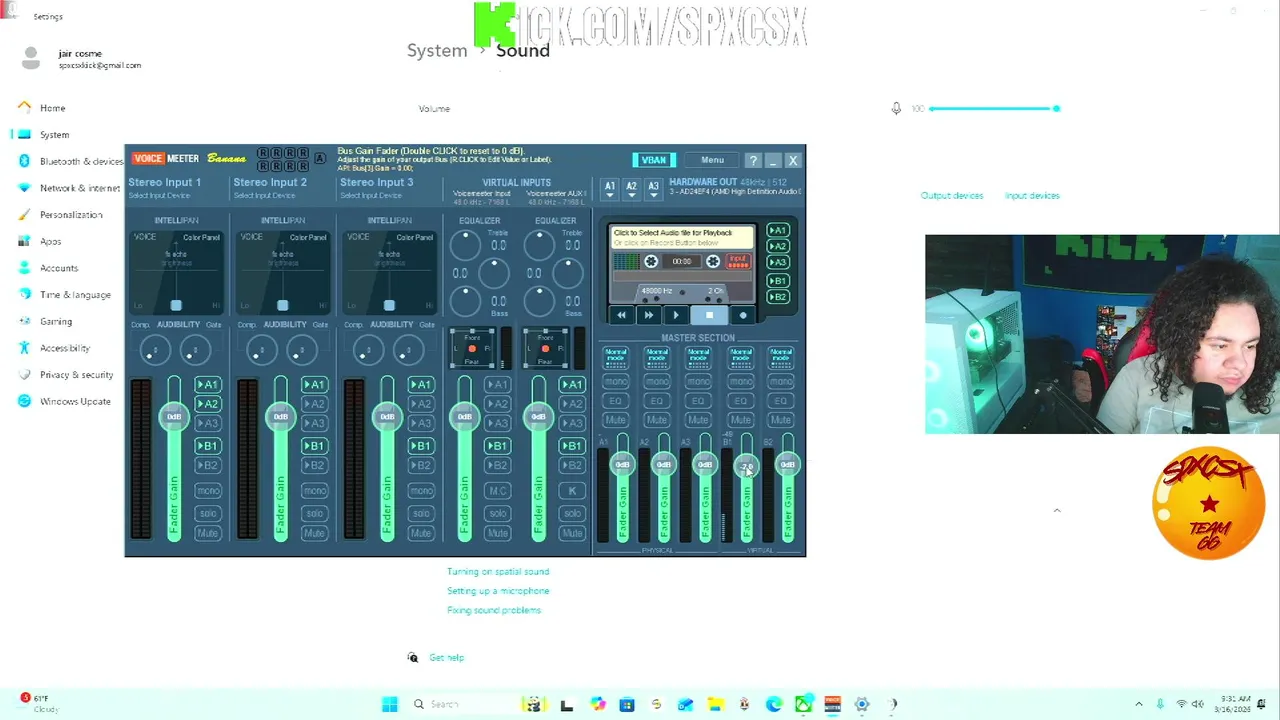Screen dimensions: 1280x720
Task: Click Settings volume slider handle
Action: pos(1056,108)
